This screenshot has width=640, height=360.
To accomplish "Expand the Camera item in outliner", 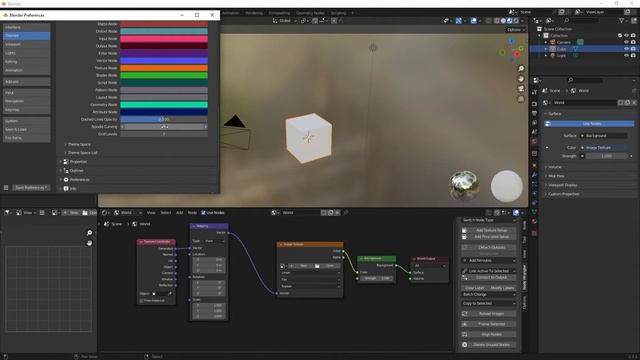I will click(546, 42).
